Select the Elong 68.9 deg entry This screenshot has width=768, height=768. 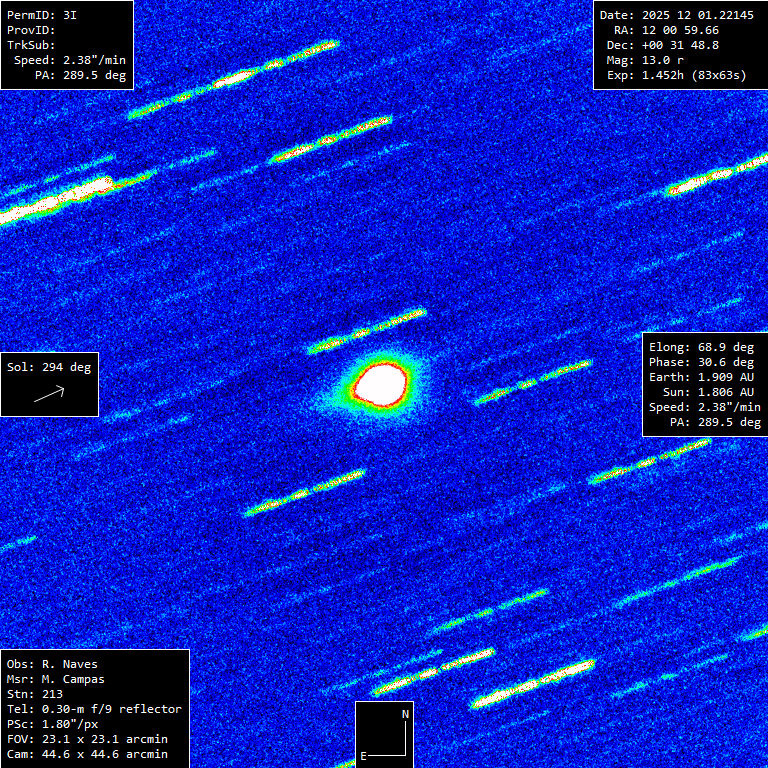701,347
